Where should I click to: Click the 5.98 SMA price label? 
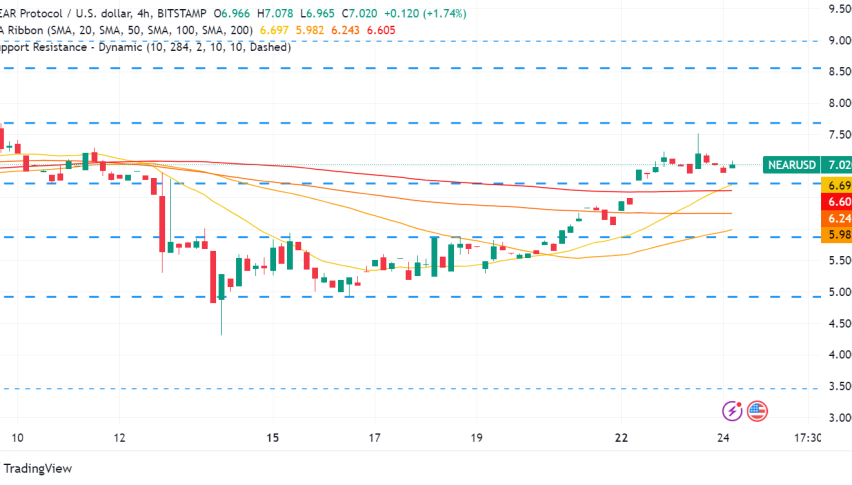pos(838,236)
